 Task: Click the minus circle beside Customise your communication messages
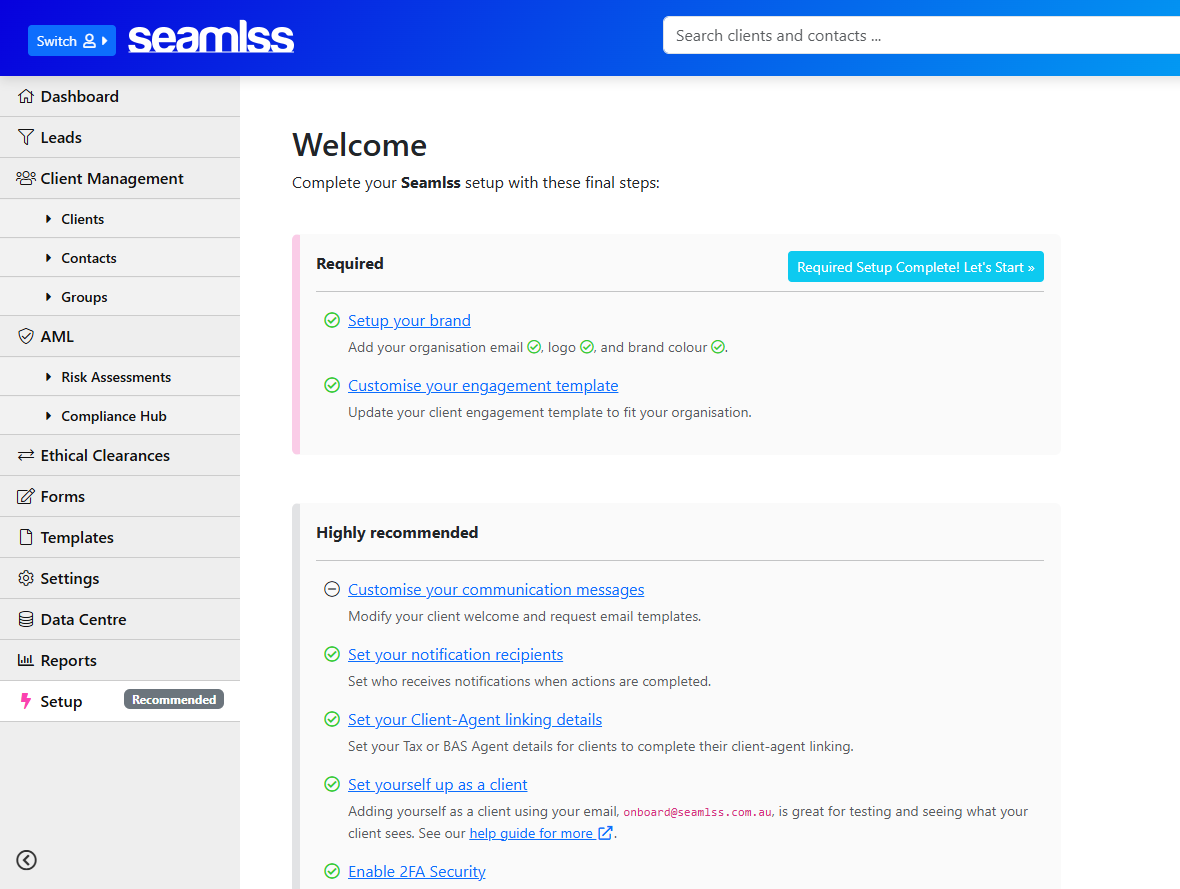(x=332, y=589)
